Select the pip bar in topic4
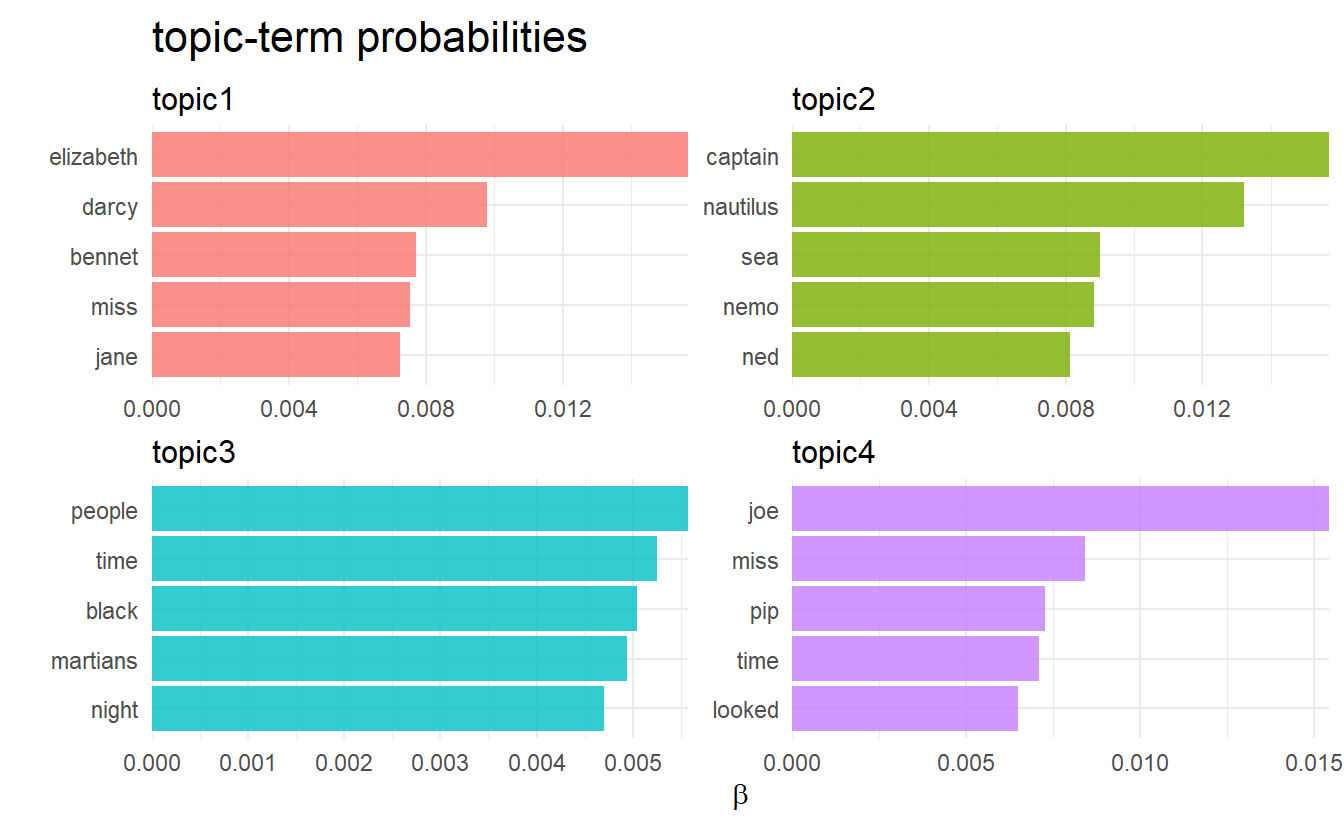Viewport: 1344px width, 830px height. point(918,609)
